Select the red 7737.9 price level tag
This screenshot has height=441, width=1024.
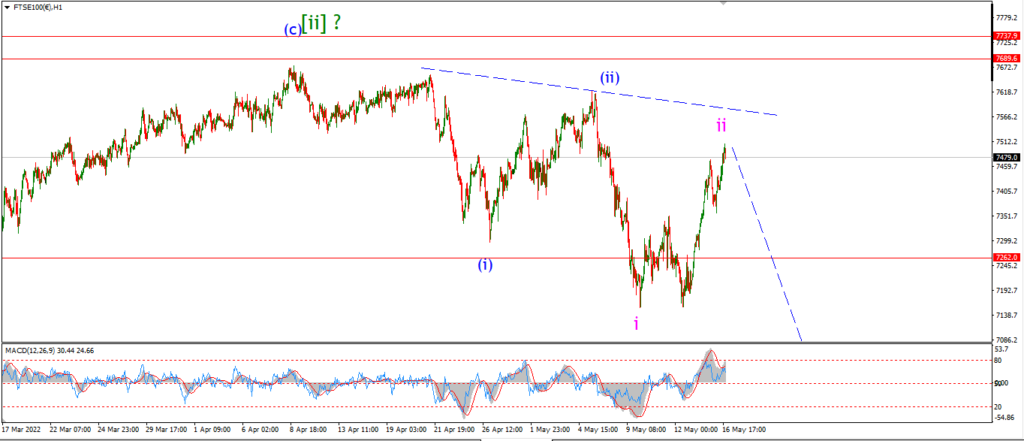click(1006, 35)
